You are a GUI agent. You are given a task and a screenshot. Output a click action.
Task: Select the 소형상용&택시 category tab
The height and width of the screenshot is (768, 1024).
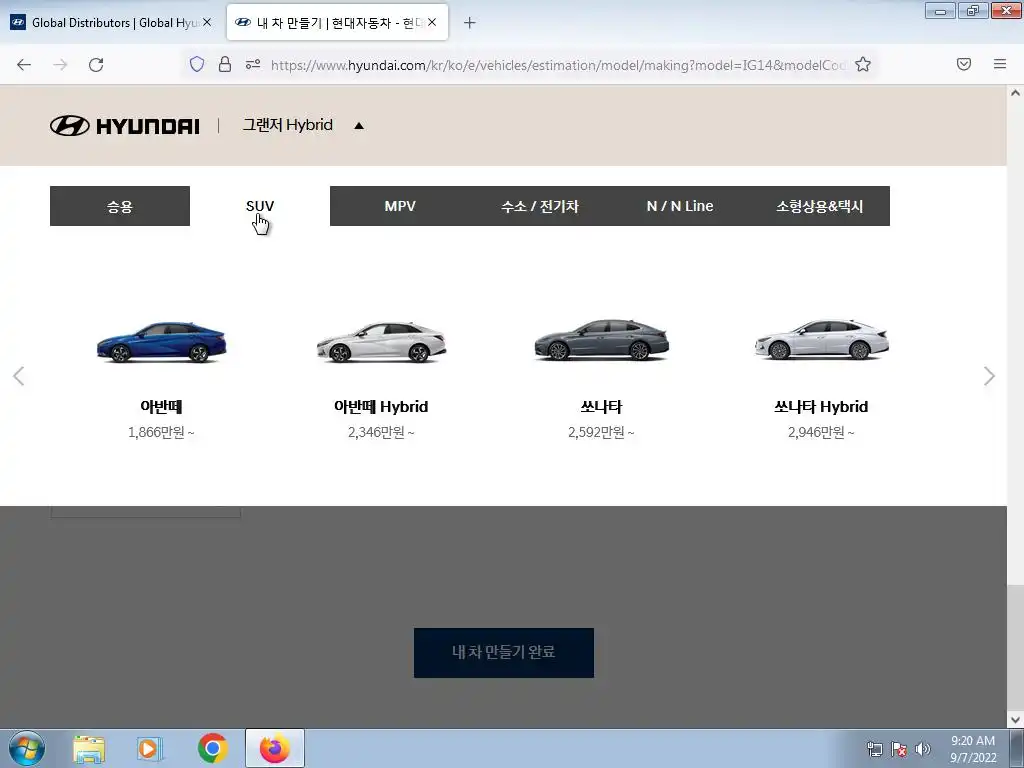pyautogui.click(x=820, y=206)
